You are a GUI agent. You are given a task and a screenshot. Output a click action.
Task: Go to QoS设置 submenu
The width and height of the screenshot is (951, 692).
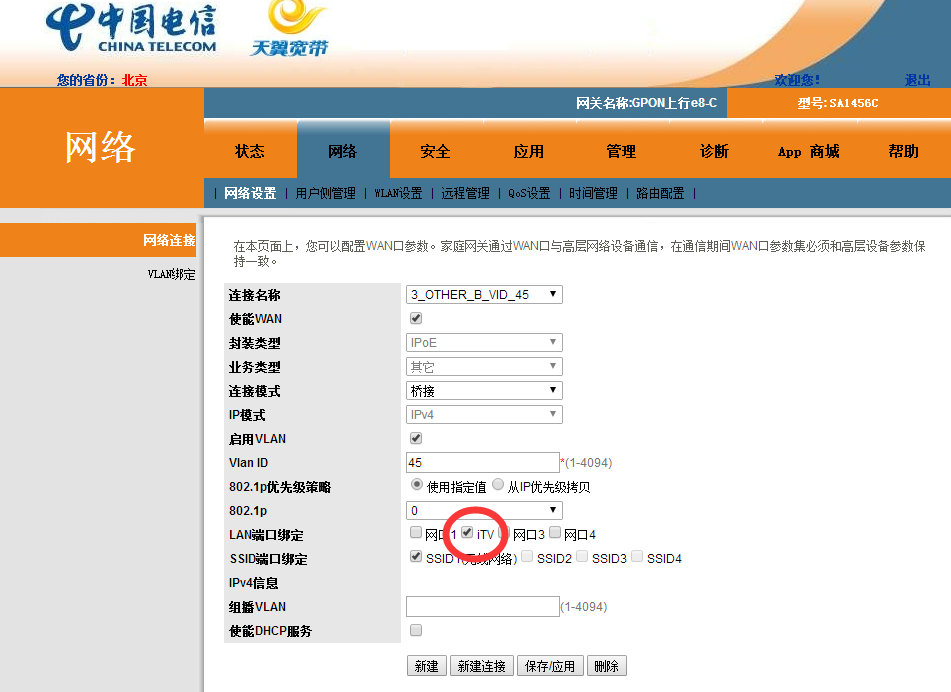(529, 193)
